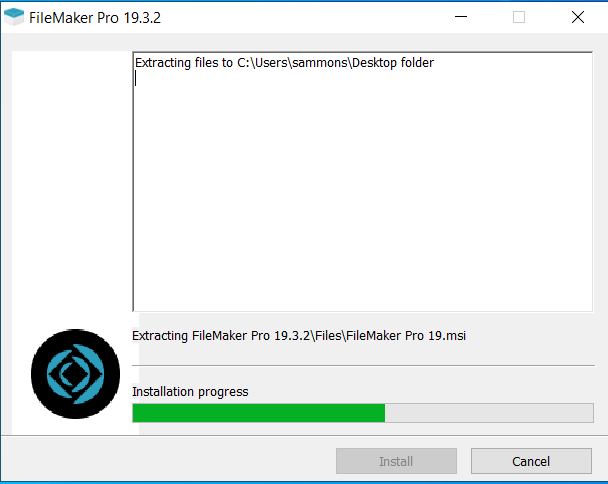Click the green filled portion of progress bar
This screenshot has height=484, width=608.
pyautogui.click(x=259, y=413)
